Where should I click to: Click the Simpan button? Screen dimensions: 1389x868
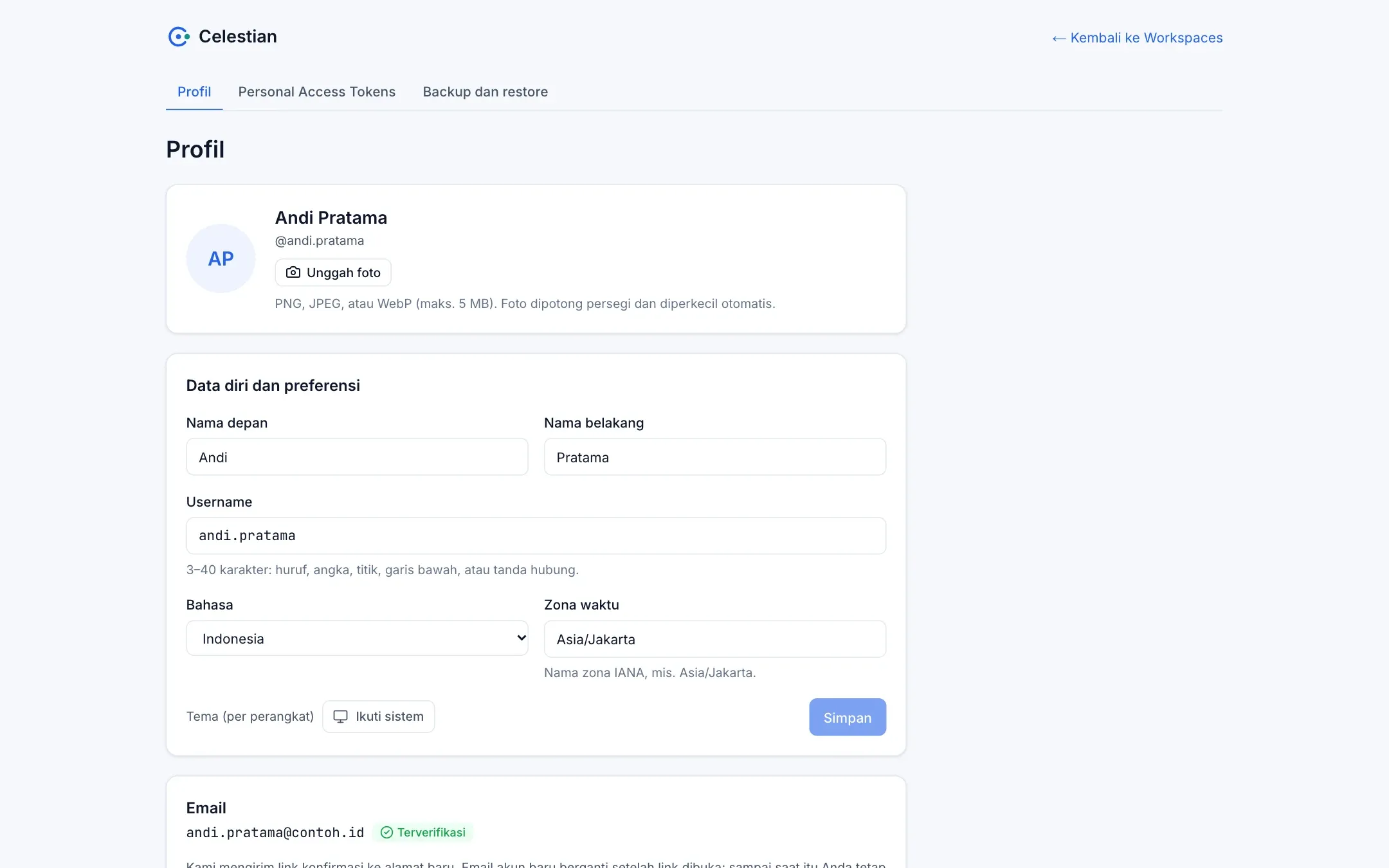coord(848,718)
